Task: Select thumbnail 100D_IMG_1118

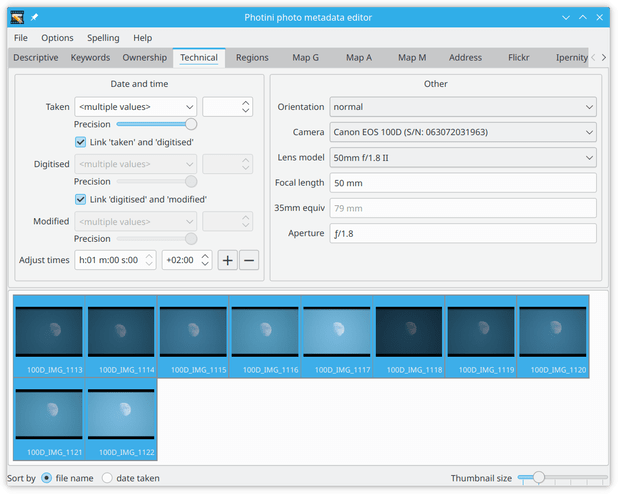Action: pos(409,336)
